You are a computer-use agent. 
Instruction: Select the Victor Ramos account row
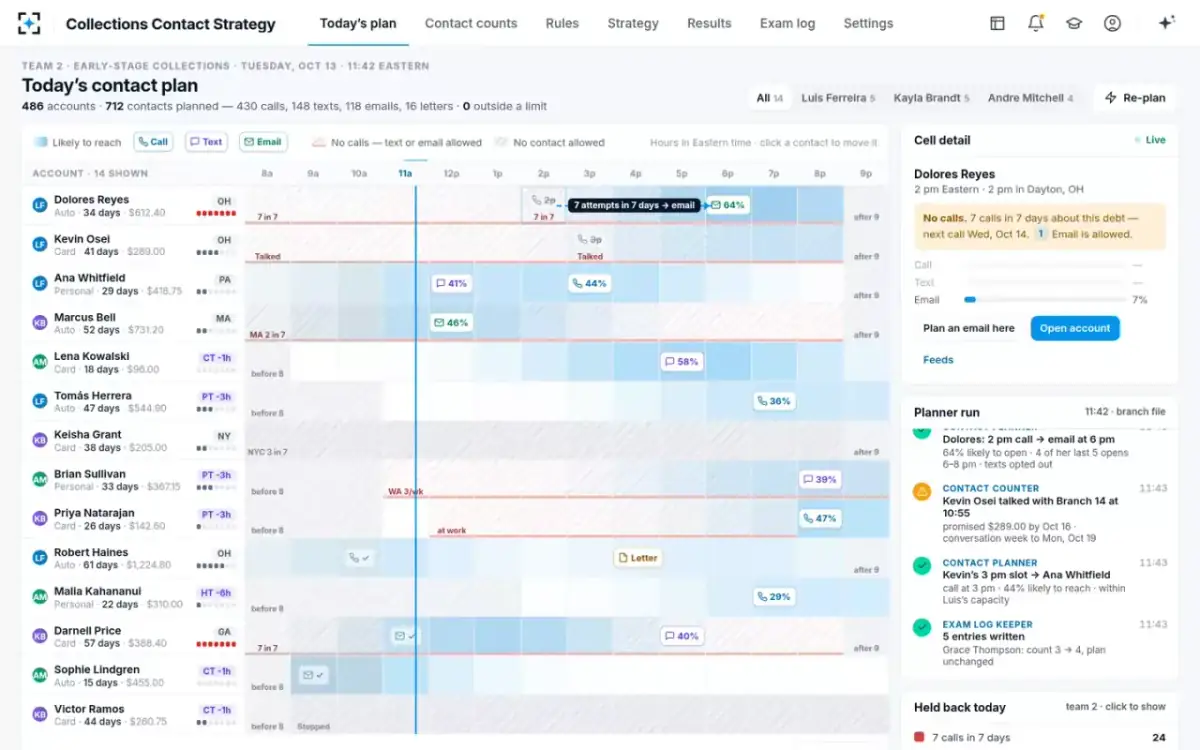(x=133, y=715)
